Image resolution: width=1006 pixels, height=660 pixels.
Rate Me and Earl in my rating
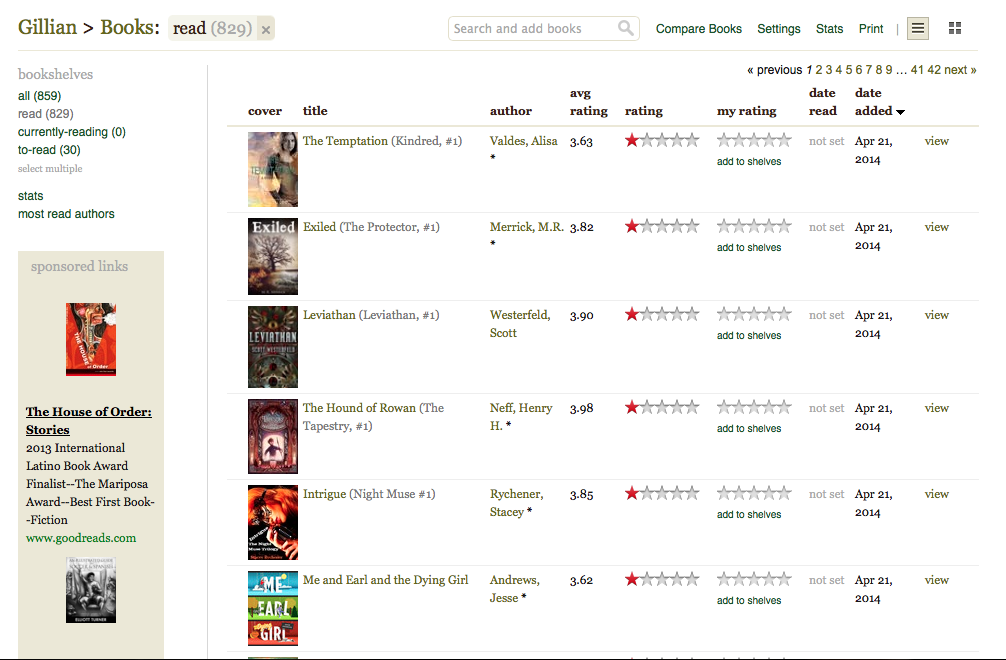(x=754, y=579)
